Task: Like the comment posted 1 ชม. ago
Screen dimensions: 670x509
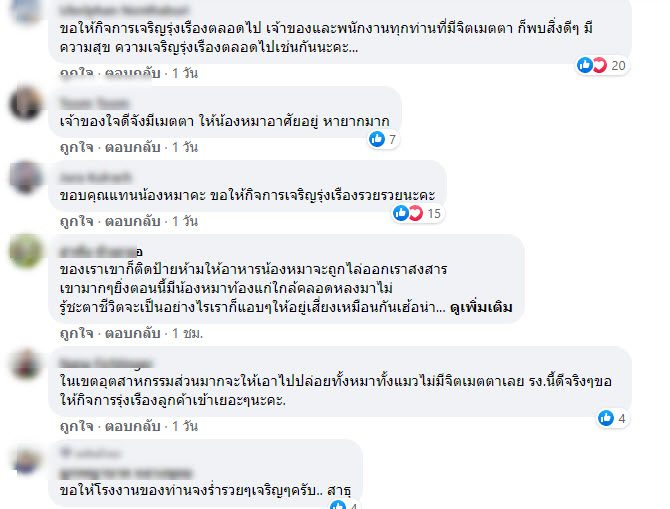Action: (76, 333)
